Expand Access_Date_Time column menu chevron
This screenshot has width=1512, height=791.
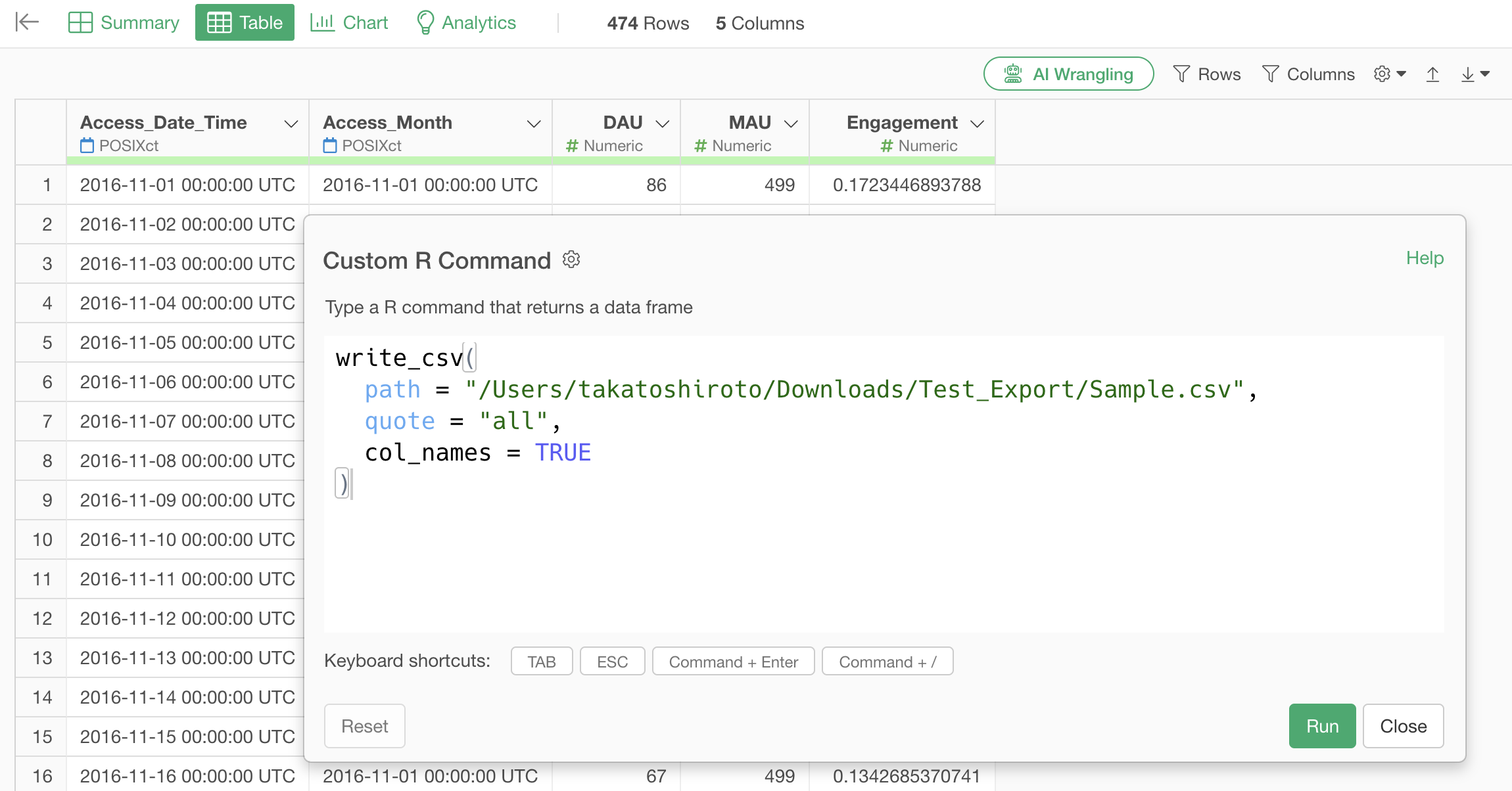(x=291, y=124)
